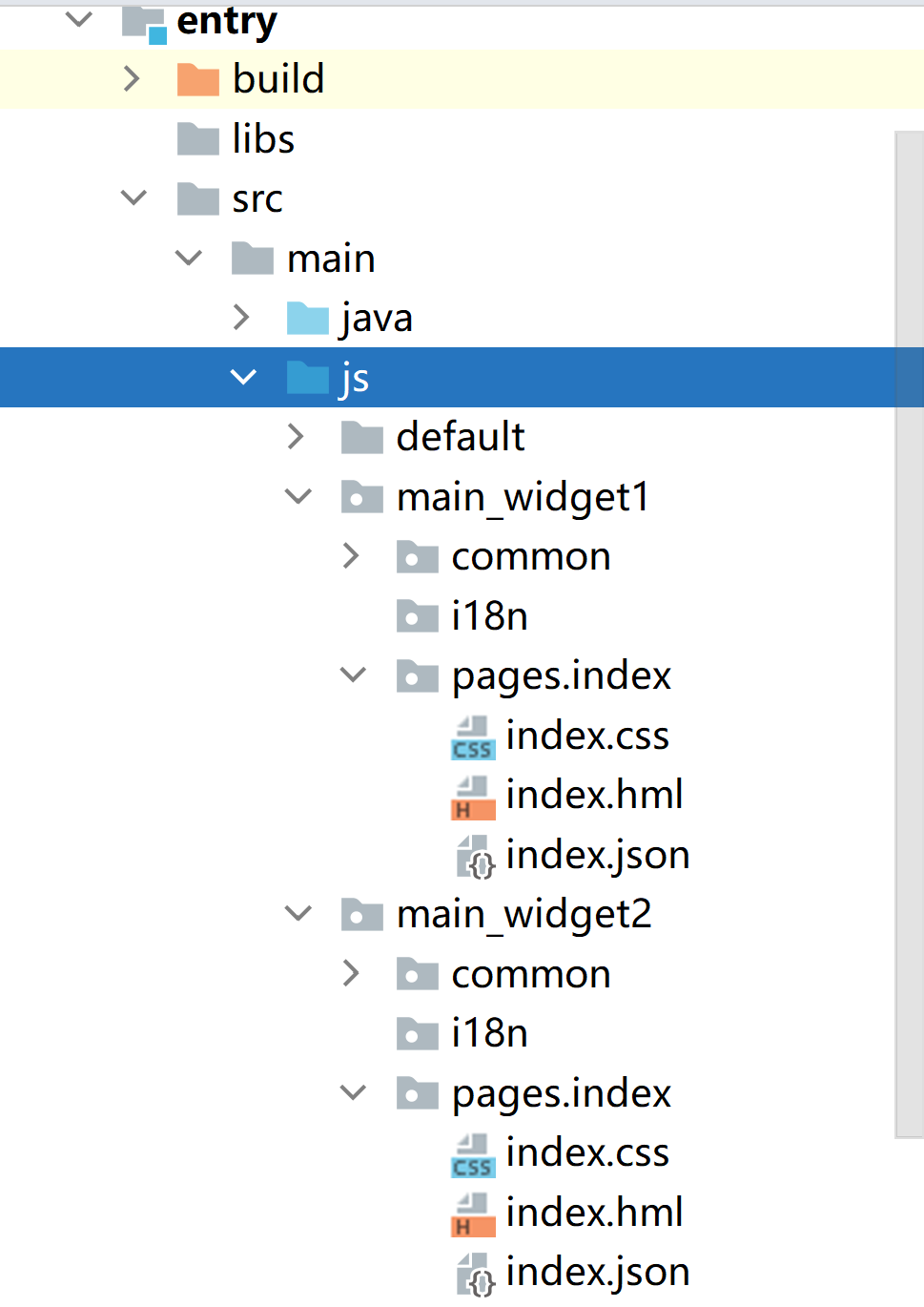Click the JSON file icon under main_widget2
Screen dimensions: 924x1307
click(x=475, y=1274)
